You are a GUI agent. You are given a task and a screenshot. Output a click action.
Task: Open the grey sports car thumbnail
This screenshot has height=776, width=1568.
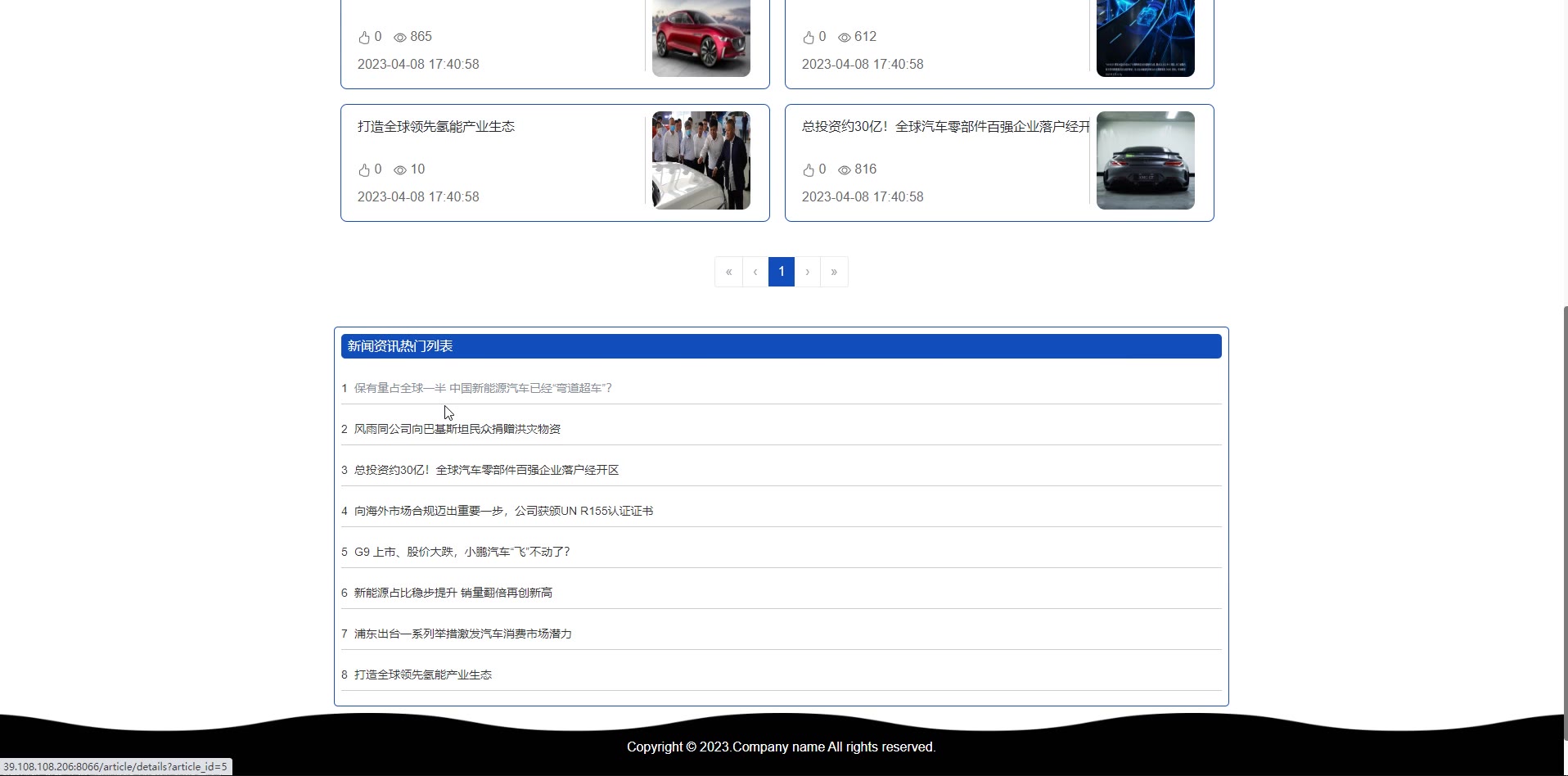[1145, 160]
